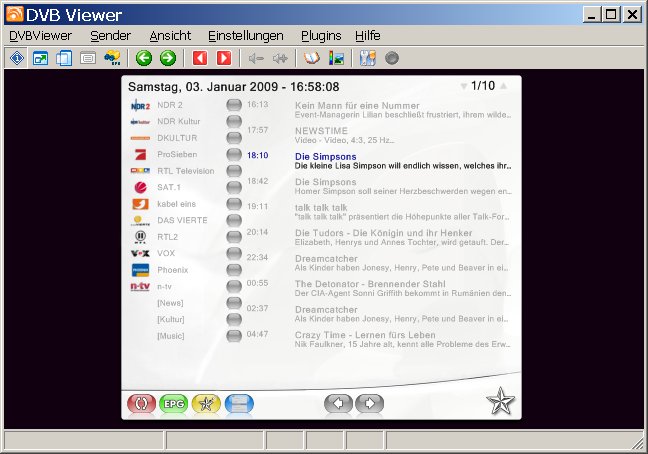Screen dimensions: 648x454
Task: Toggle the timer button for Die Simpsons 18:10
Action: coord(234,156)
